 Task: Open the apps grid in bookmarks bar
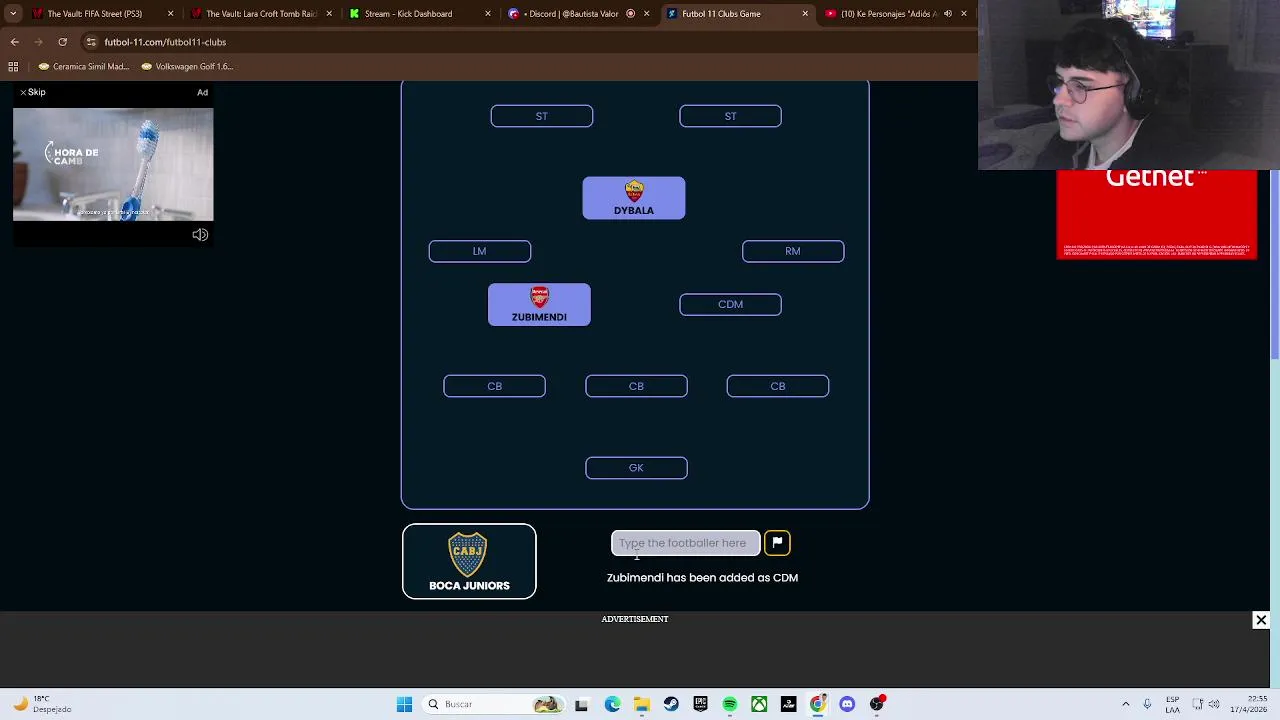click(x=13, y=66)
